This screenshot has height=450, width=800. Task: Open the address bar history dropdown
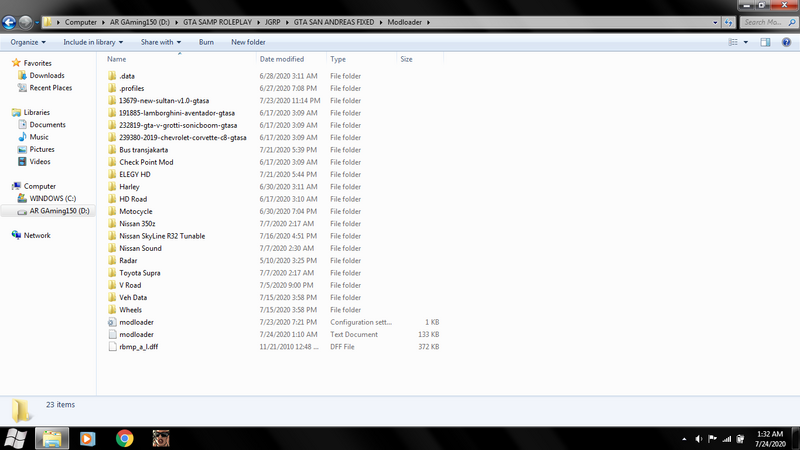pos(715,22)
